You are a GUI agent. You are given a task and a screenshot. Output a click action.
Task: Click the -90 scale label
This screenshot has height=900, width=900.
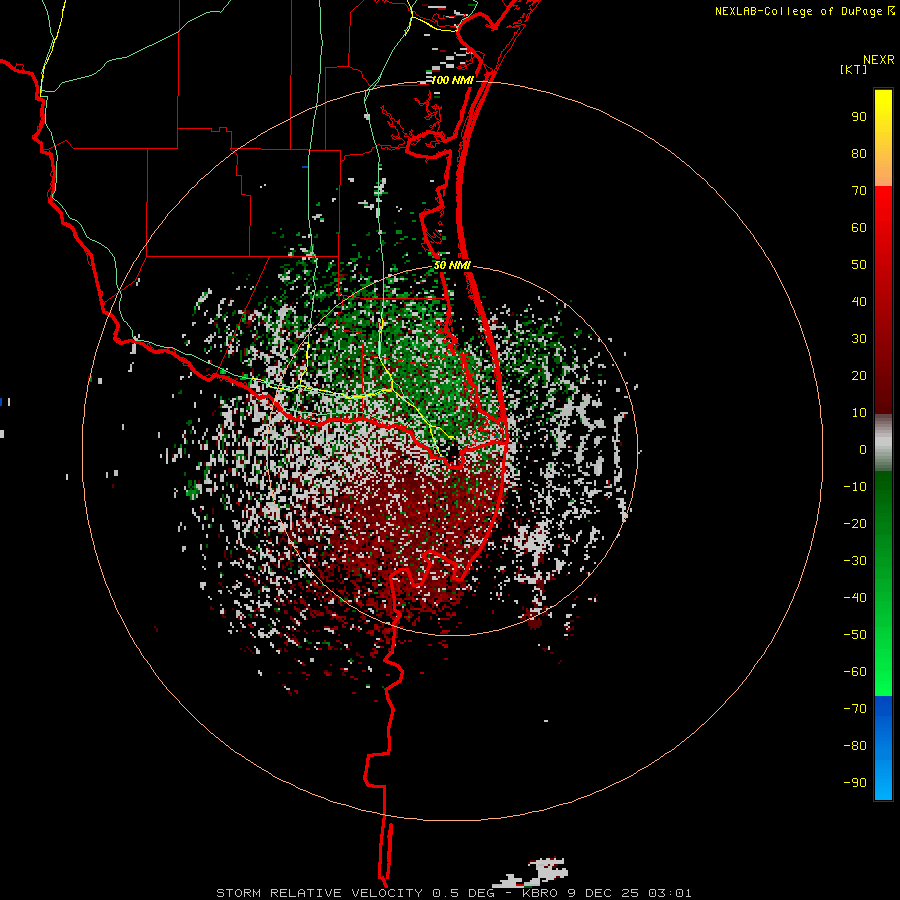point(855,783)
